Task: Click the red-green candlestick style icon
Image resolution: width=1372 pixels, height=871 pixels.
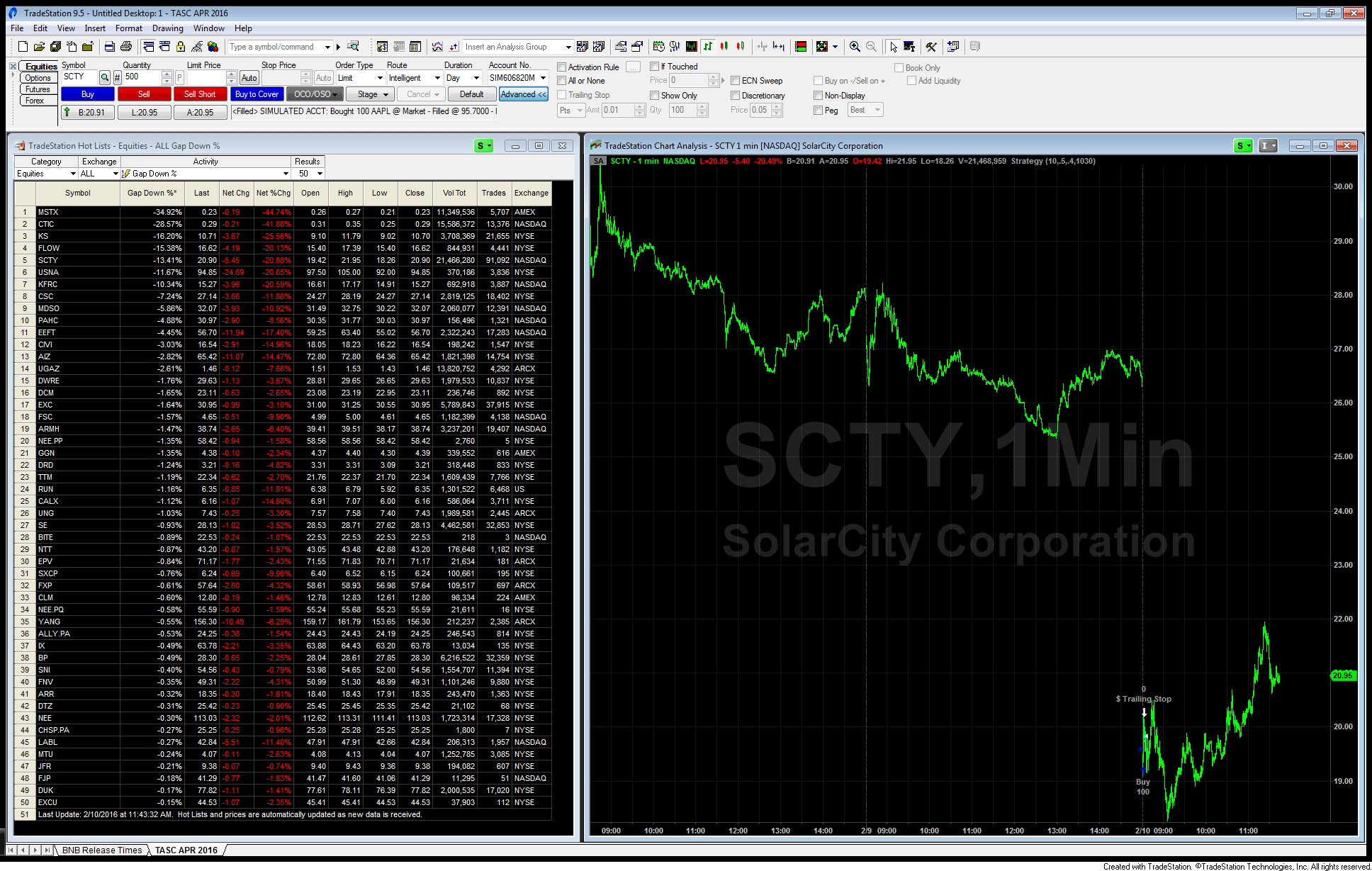Action: (x=724, y=47)
